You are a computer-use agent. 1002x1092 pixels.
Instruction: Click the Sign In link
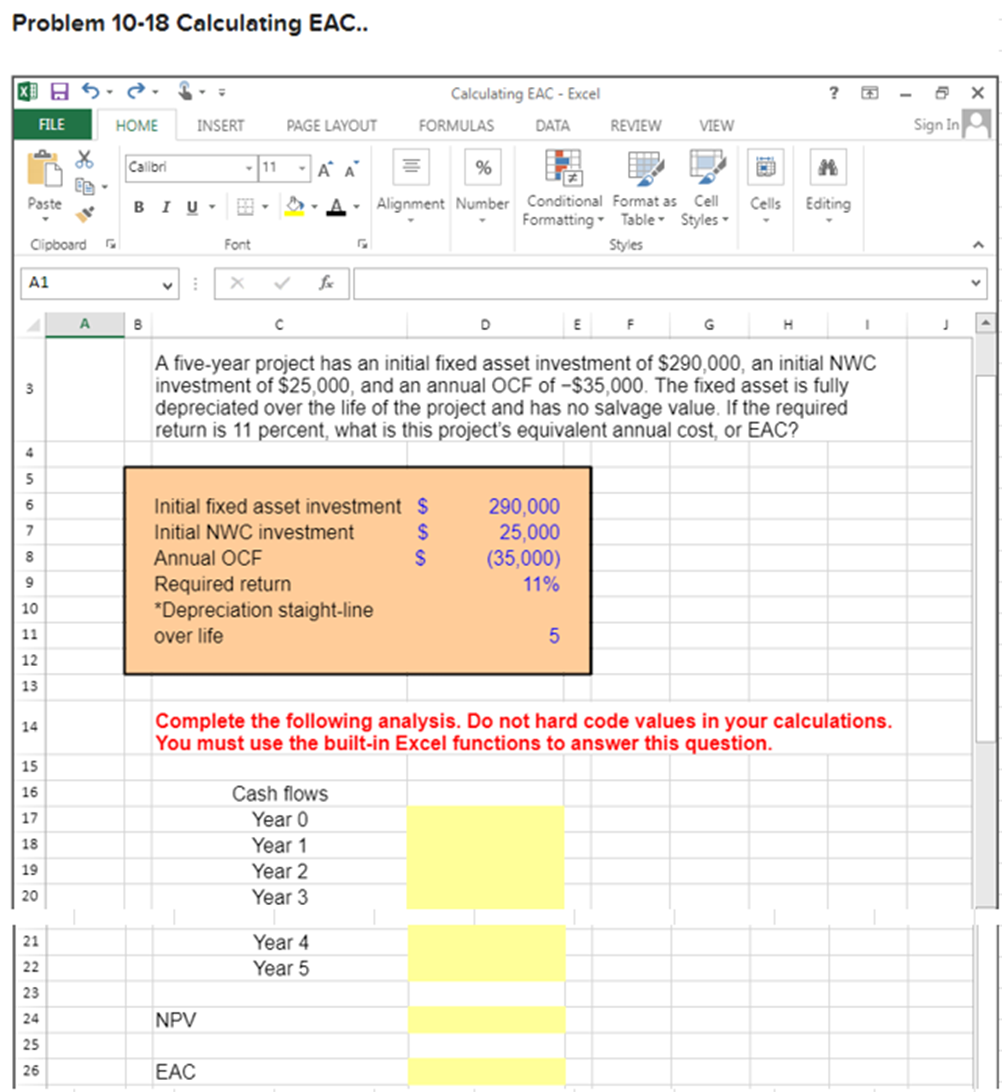tap(939, 125)
